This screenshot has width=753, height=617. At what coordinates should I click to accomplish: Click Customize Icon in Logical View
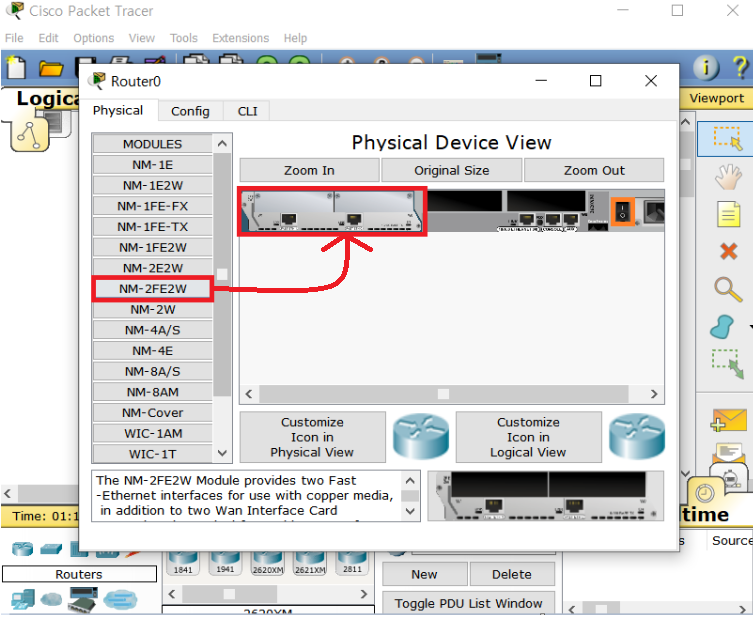pyautogui.click(x=528, y=437)
